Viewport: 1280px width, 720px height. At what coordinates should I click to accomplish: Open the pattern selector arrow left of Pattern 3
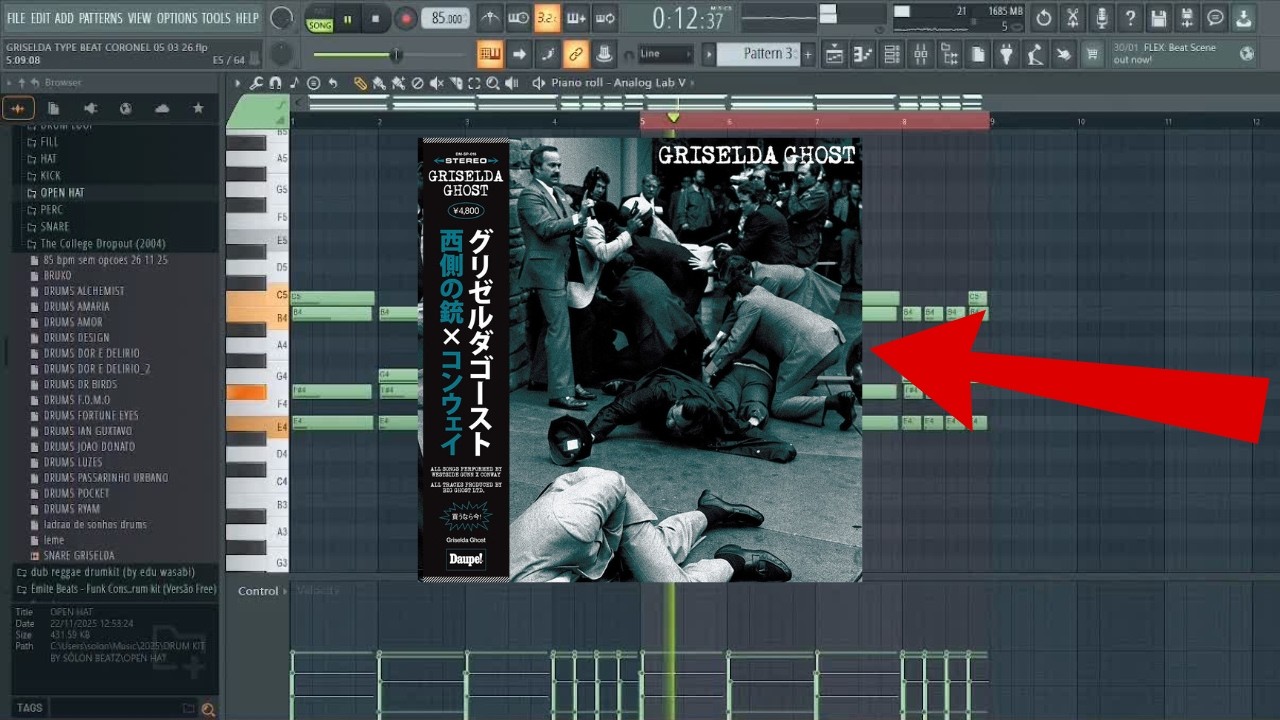click(708, 54)
